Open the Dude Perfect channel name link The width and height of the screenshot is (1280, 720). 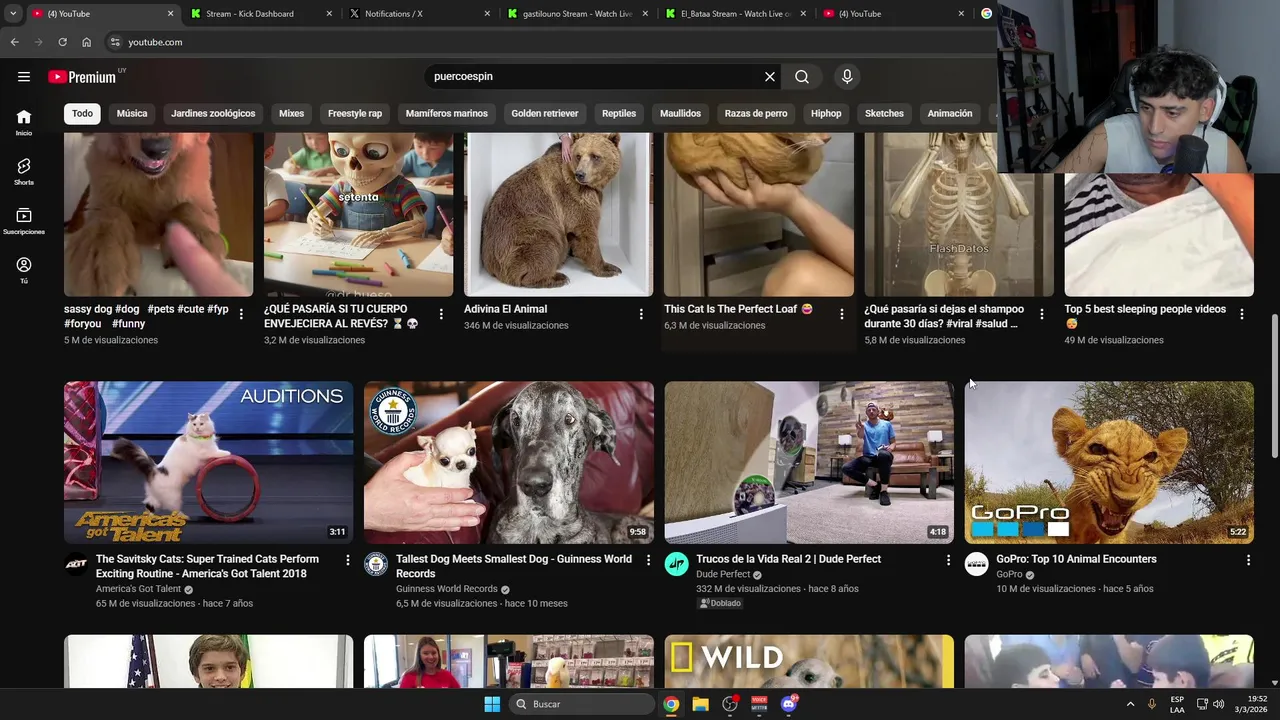pos(723,574)
